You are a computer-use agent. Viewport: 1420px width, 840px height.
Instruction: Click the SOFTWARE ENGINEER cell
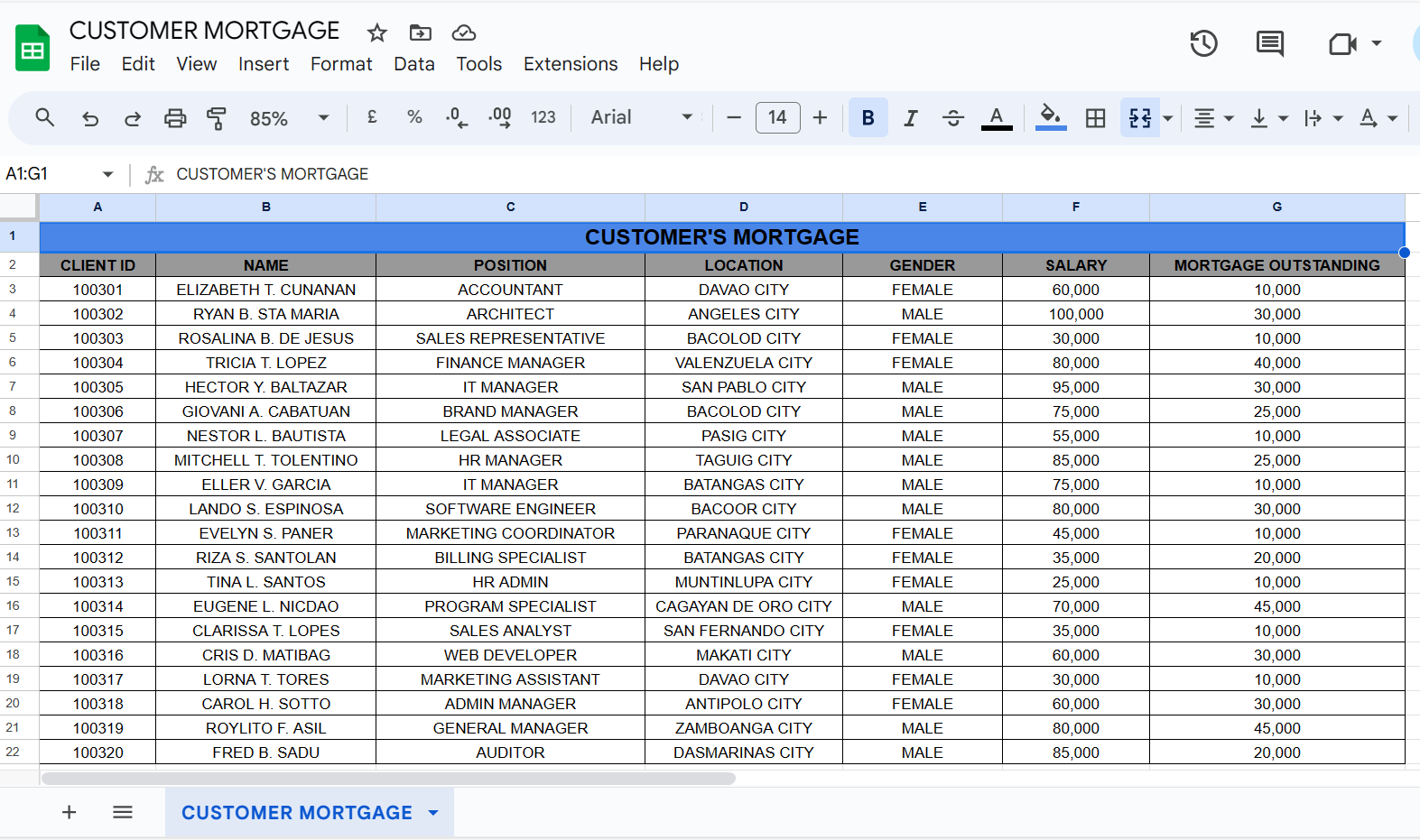[511, 509]
